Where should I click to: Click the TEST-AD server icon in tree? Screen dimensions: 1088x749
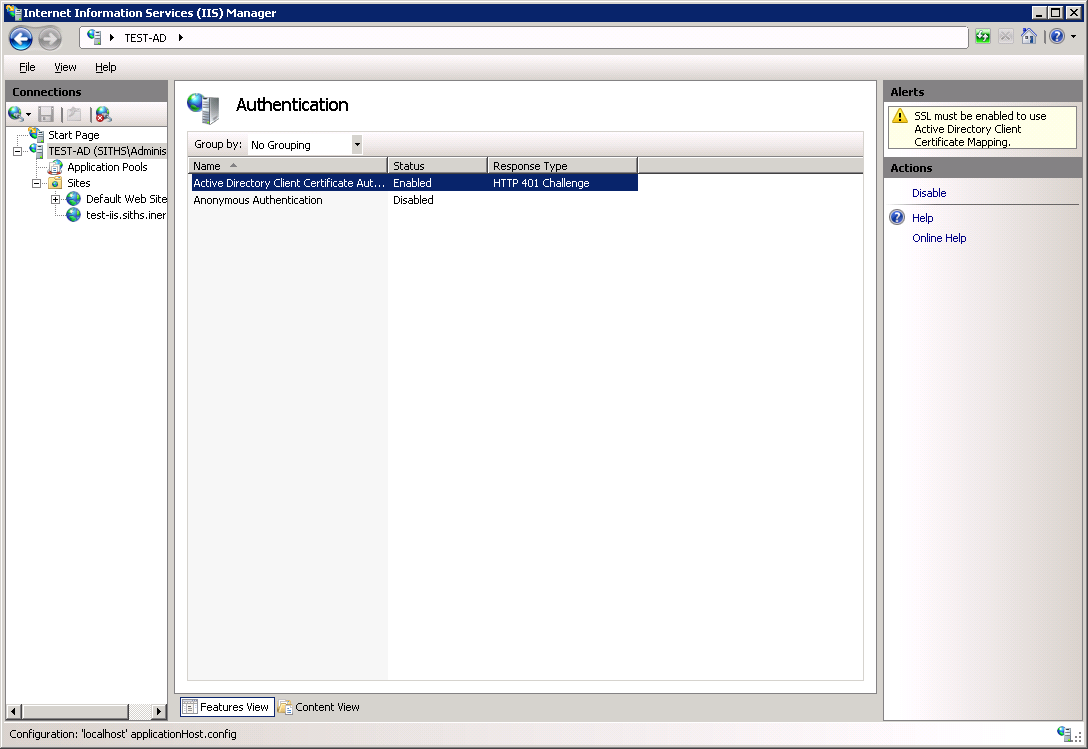coord(36,151)
